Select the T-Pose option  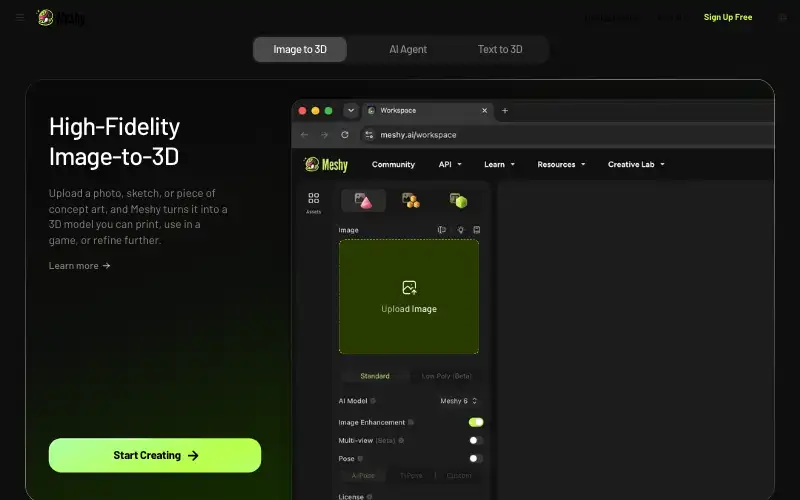(411, 476)
